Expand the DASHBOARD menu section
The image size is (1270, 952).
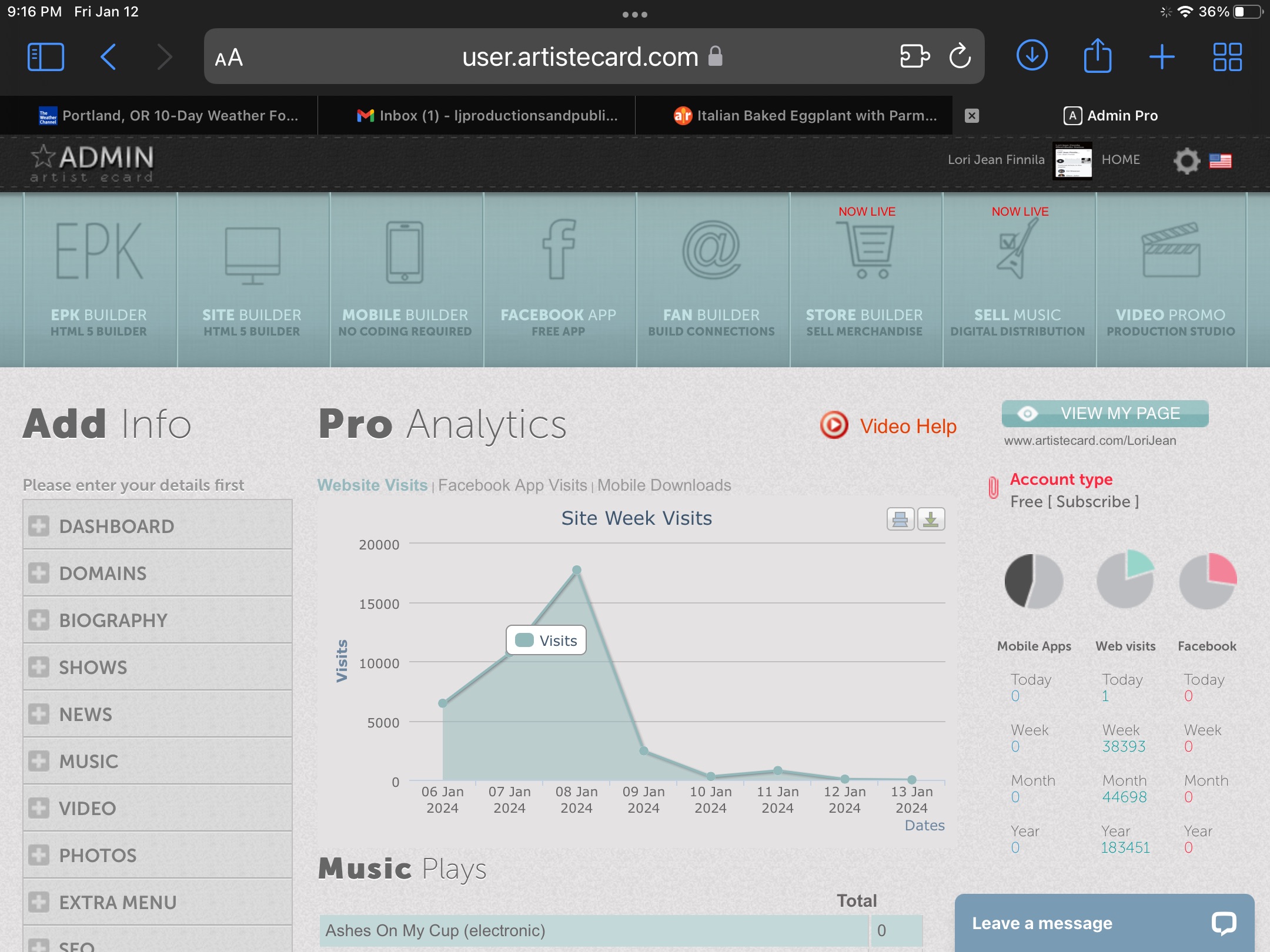(116, 526)
